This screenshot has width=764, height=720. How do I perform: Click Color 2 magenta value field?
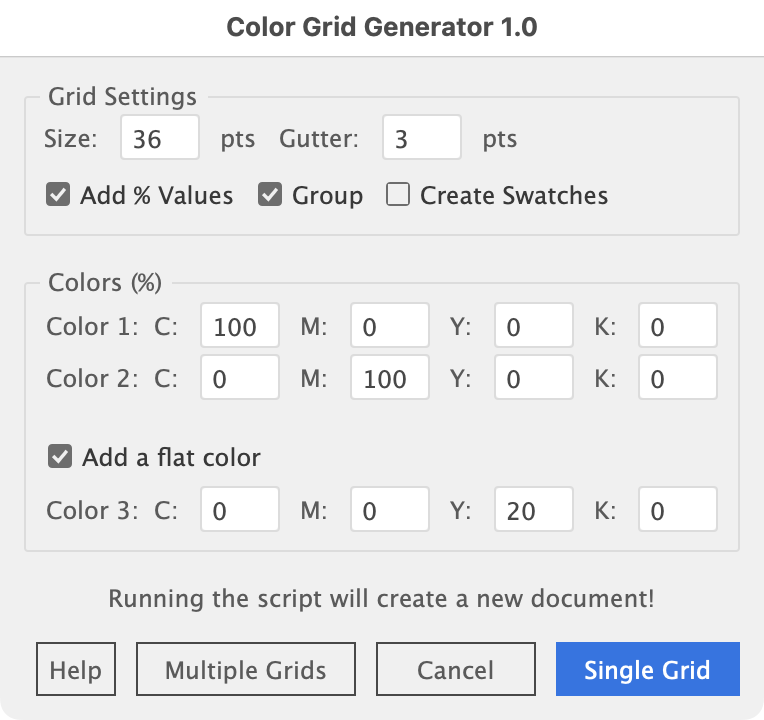(389, 379)
